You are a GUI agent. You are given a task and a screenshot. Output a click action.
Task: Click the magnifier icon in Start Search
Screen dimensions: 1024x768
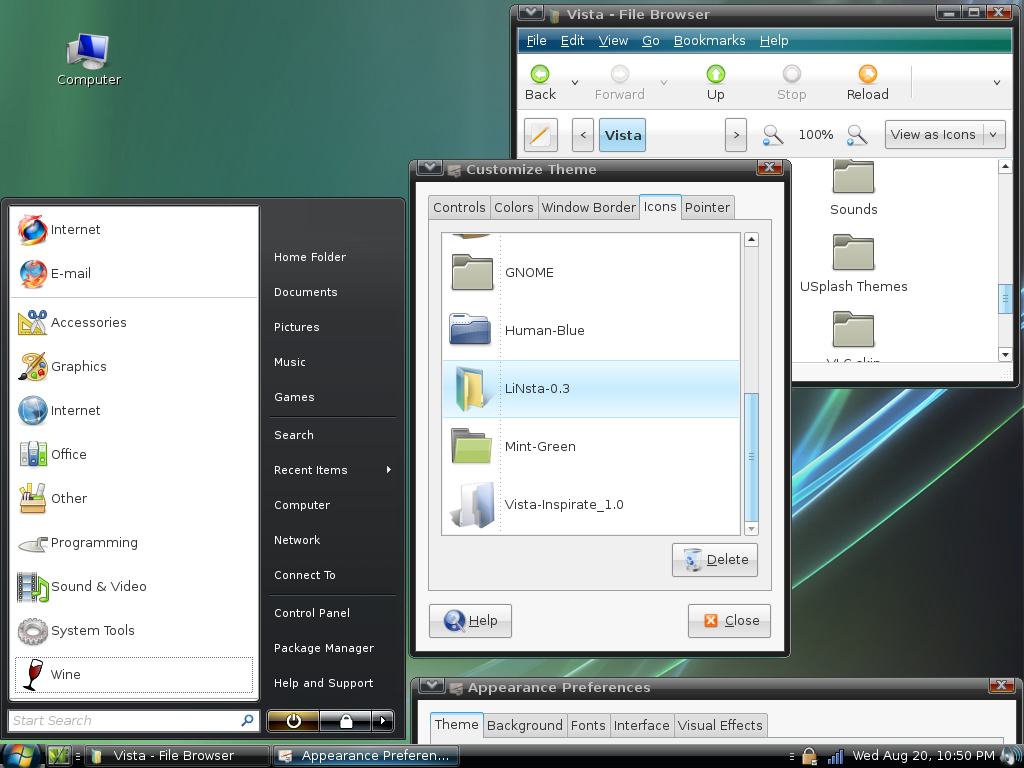pos(247,720)
